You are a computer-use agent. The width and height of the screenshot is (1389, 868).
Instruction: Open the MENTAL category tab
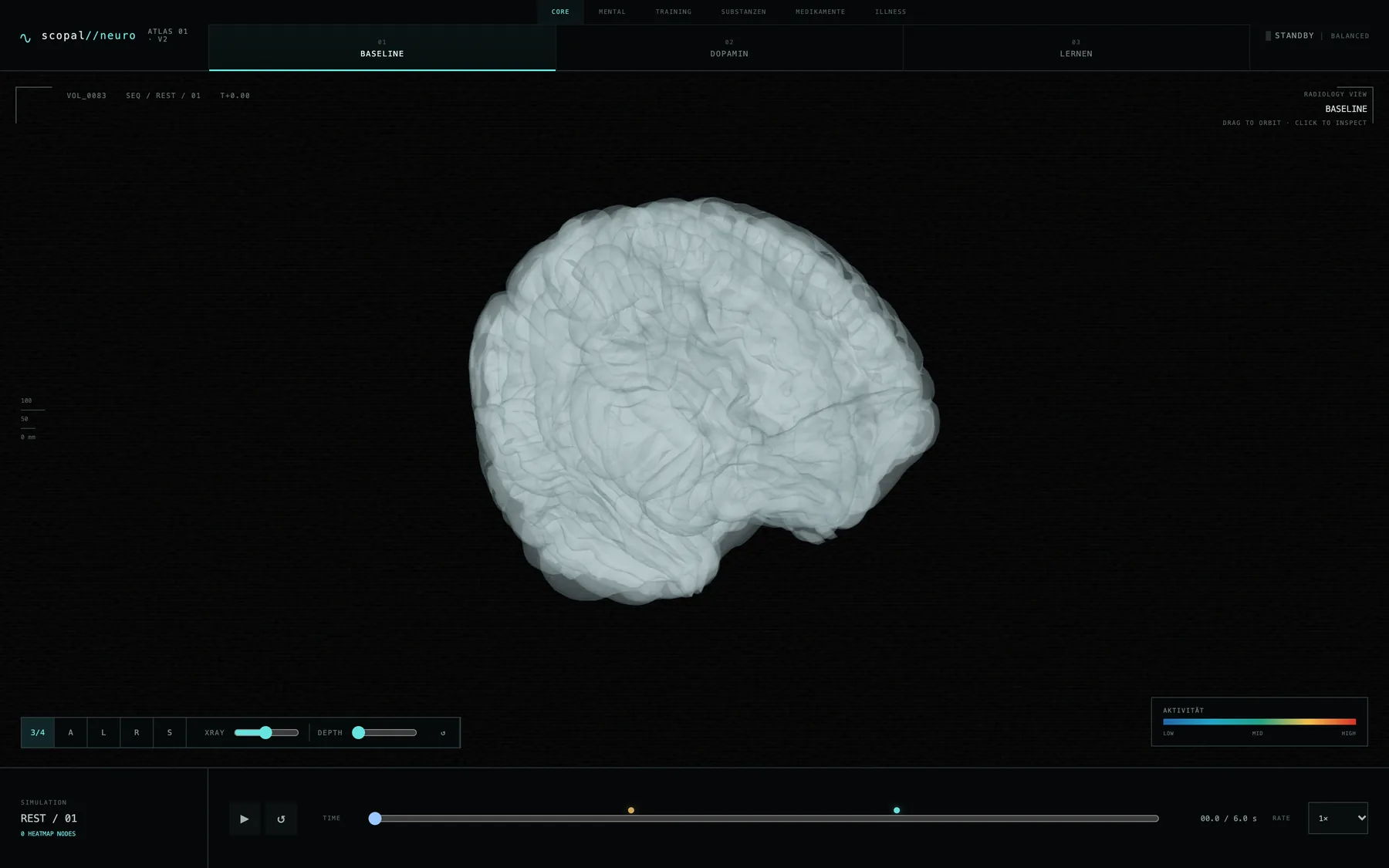[612, 12]
